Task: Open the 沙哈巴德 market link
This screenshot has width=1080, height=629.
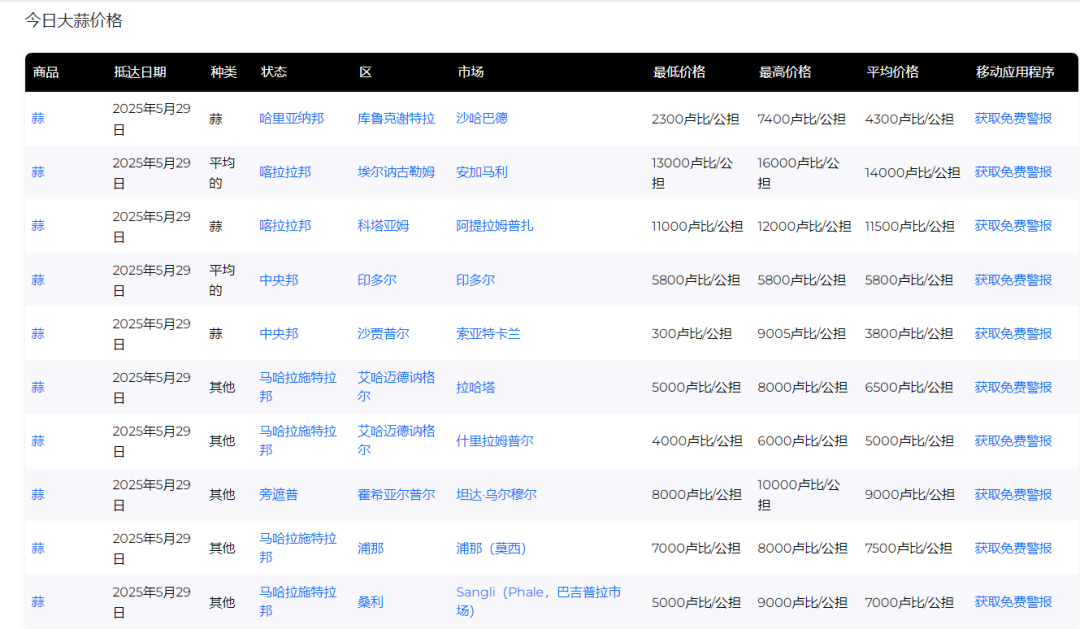Action: [x=481, y=118]
